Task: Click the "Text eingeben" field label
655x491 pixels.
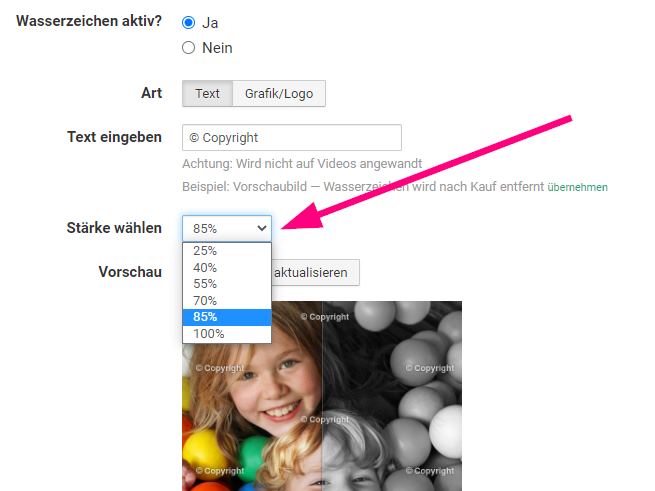Action: [114, 137]
